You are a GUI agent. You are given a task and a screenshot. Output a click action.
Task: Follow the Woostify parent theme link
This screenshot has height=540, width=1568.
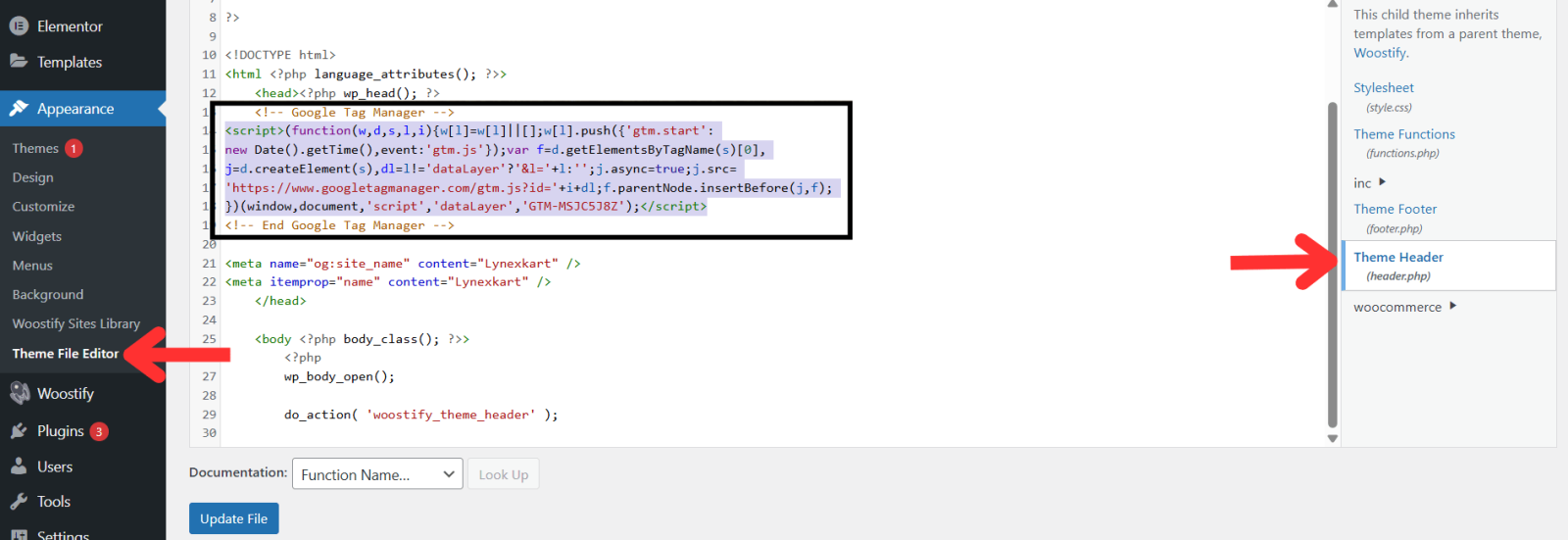pyautogui.click(x=1381, y=53)
